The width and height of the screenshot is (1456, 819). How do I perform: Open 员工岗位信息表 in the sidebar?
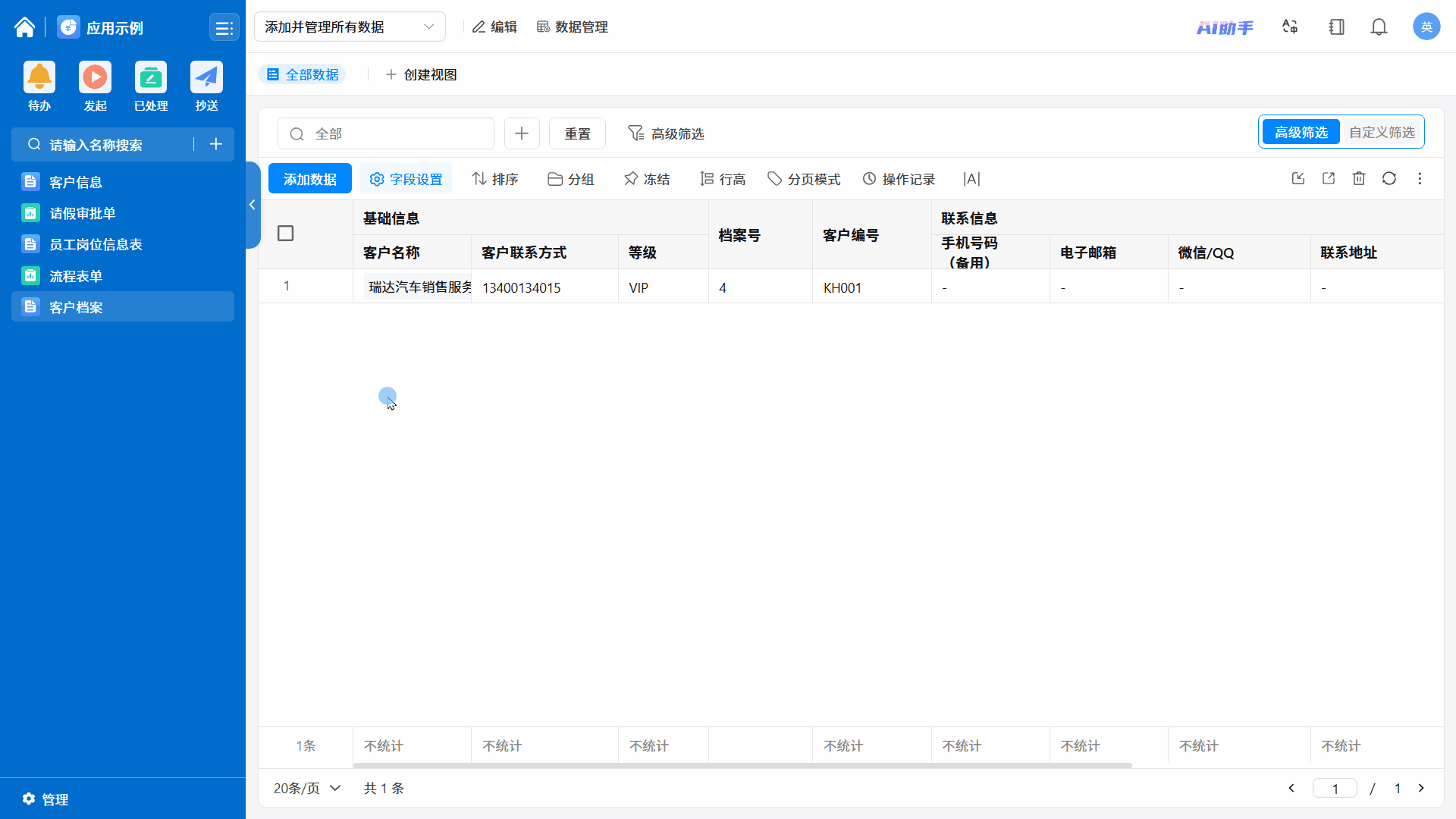click(x=123, y=244)
